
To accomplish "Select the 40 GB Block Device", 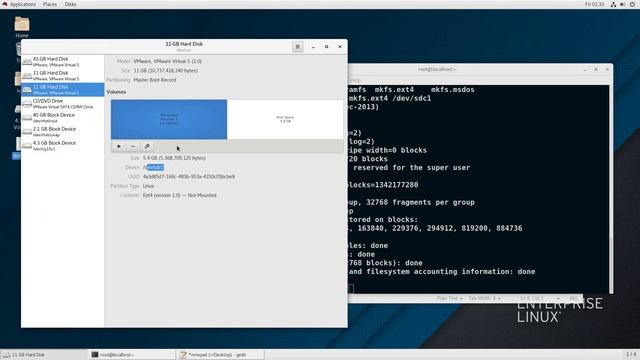I will point(63,118).
